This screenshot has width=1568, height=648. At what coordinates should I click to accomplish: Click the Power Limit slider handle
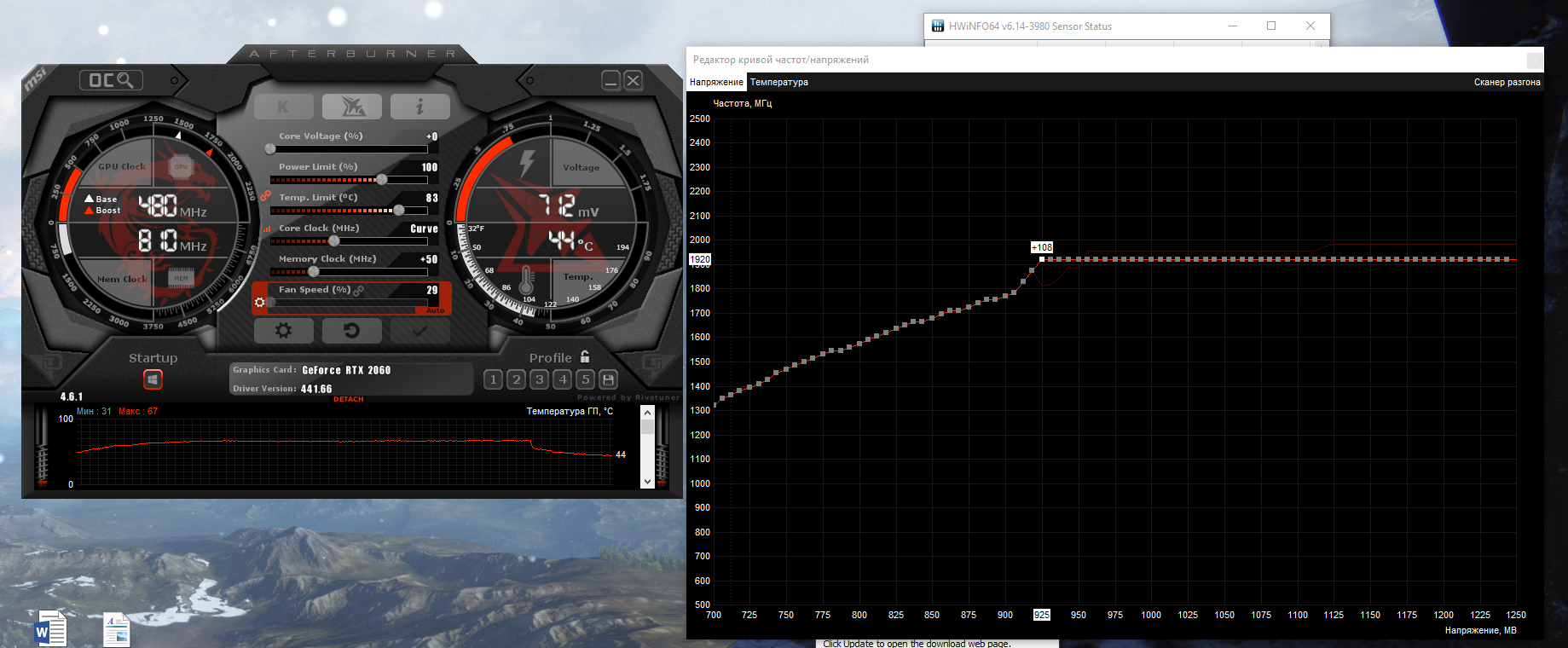pos(382,179)
